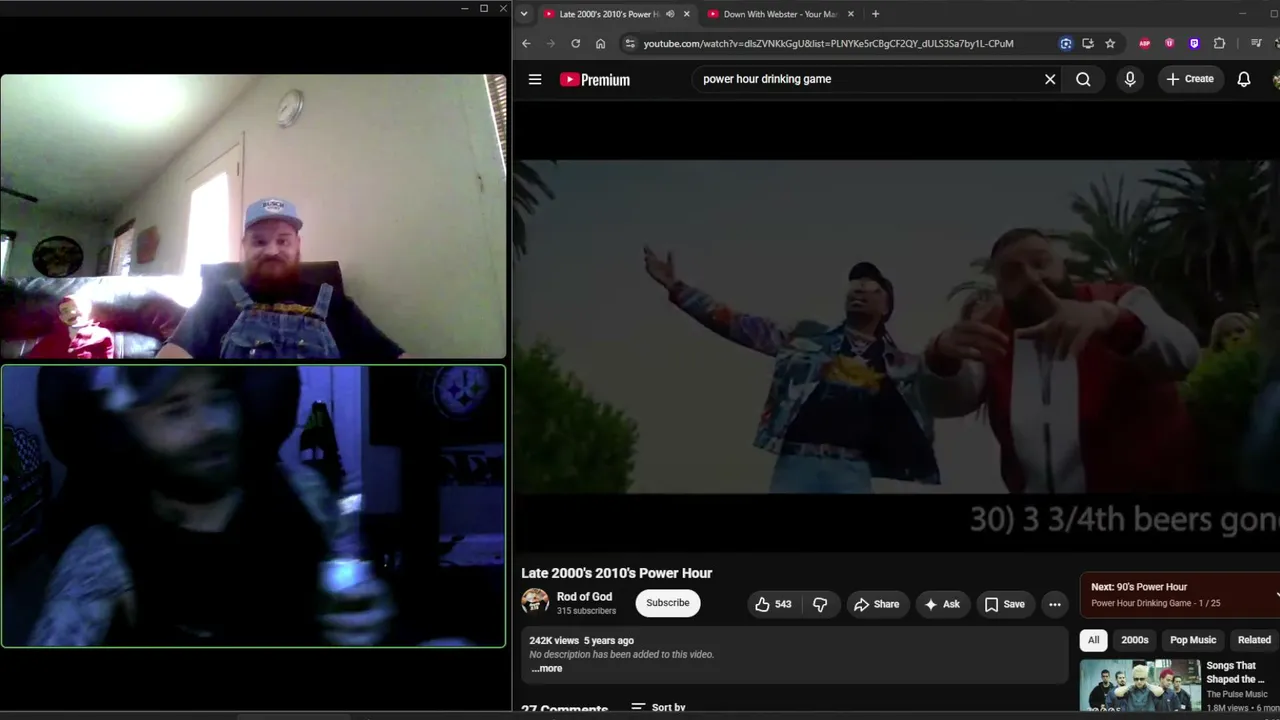This screenshot has width=1280, height=720.
Task: View site information for youtube.com
Action: click(629, 43)
